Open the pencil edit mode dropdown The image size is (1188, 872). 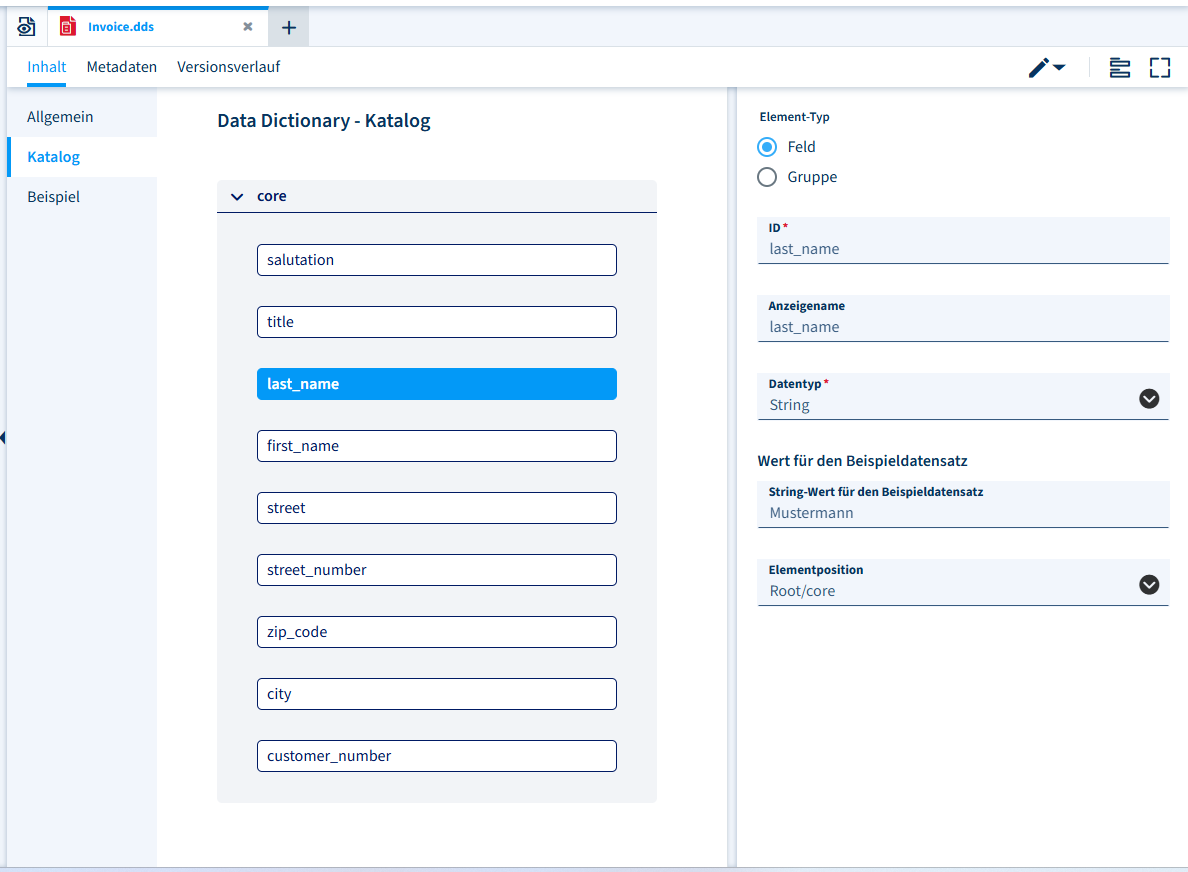[1046, 68]
